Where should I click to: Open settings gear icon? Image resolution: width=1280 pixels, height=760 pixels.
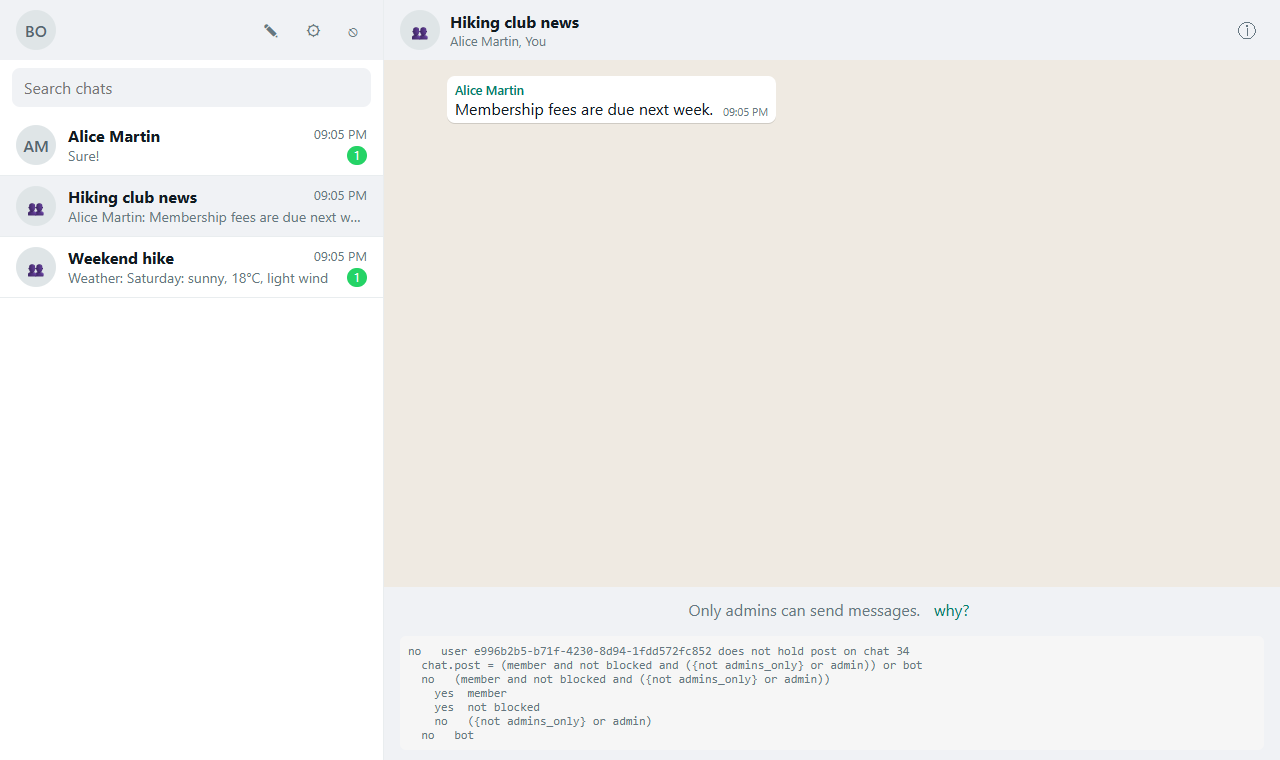[313, 31]
